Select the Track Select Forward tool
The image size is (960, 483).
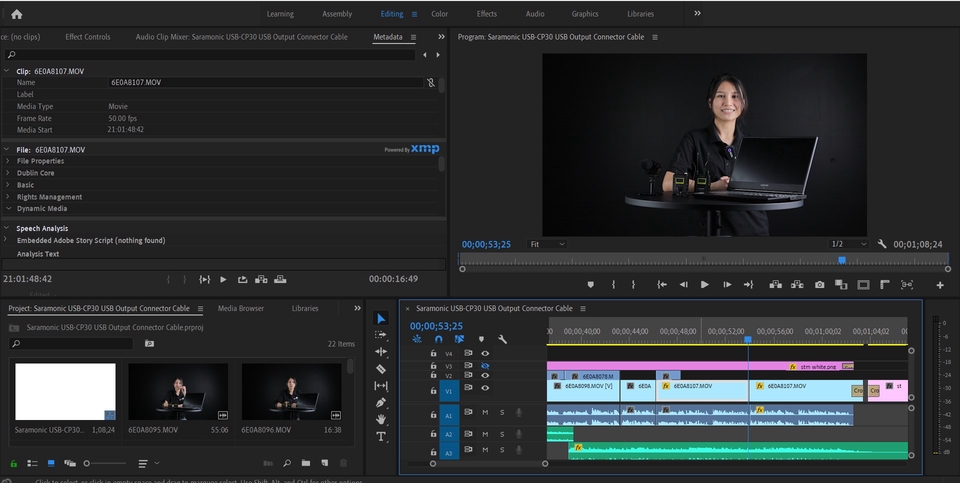coord(381,335)
